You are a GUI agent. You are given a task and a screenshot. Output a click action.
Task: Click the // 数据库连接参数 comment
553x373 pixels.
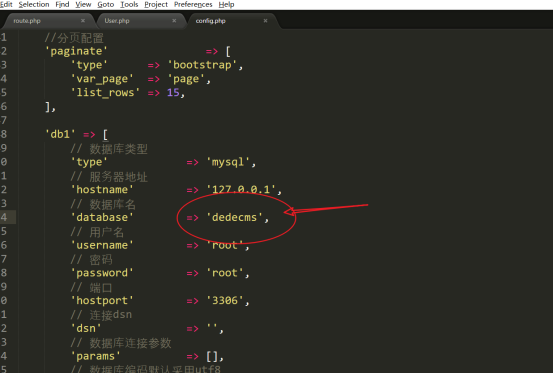[121, 343]
